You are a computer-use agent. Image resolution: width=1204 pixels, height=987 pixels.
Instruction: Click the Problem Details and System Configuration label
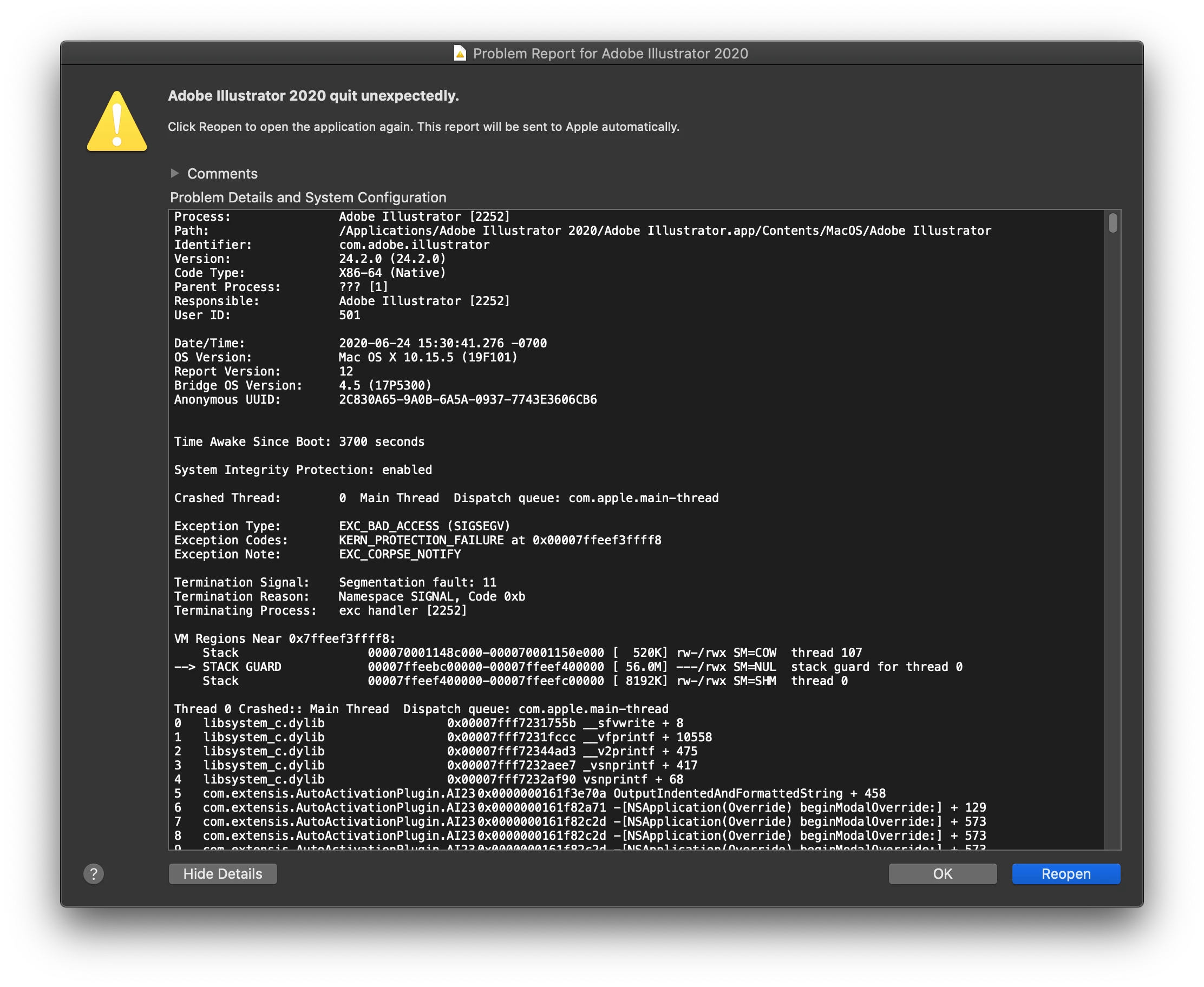coord(307,198)
